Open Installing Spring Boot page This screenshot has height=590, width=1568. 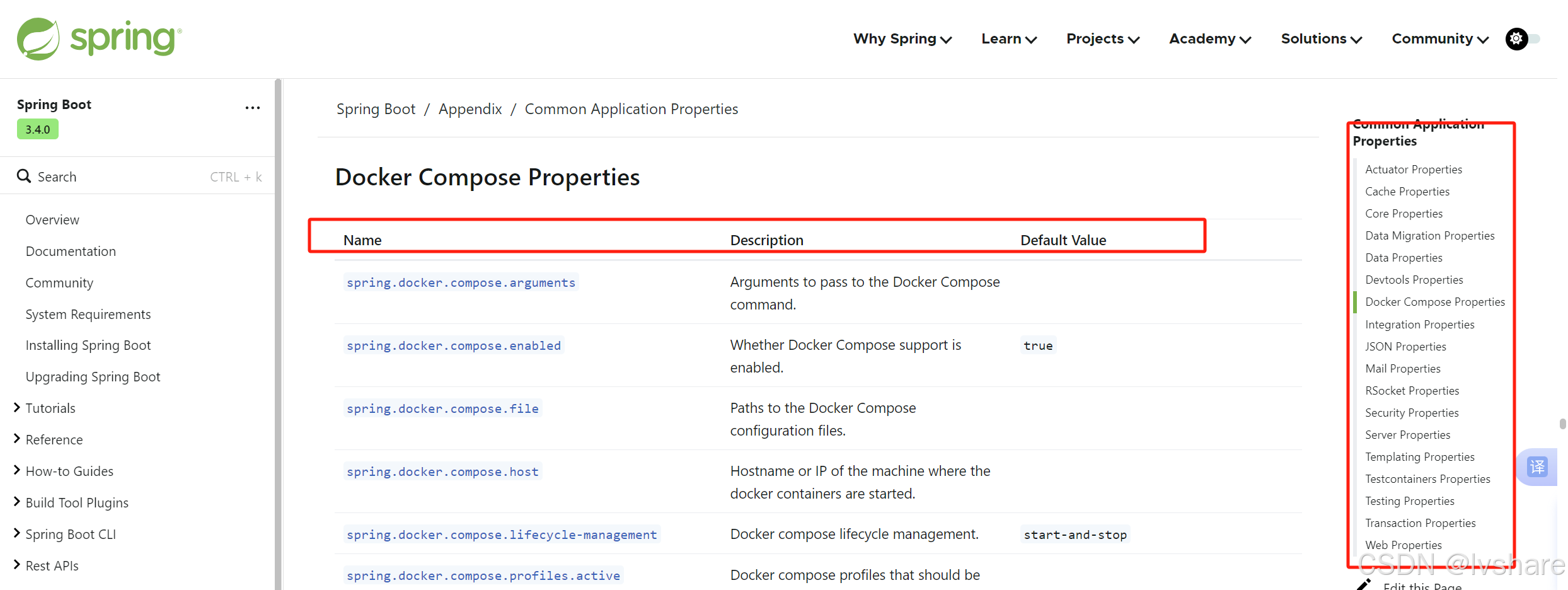click(x=88, y=345)
